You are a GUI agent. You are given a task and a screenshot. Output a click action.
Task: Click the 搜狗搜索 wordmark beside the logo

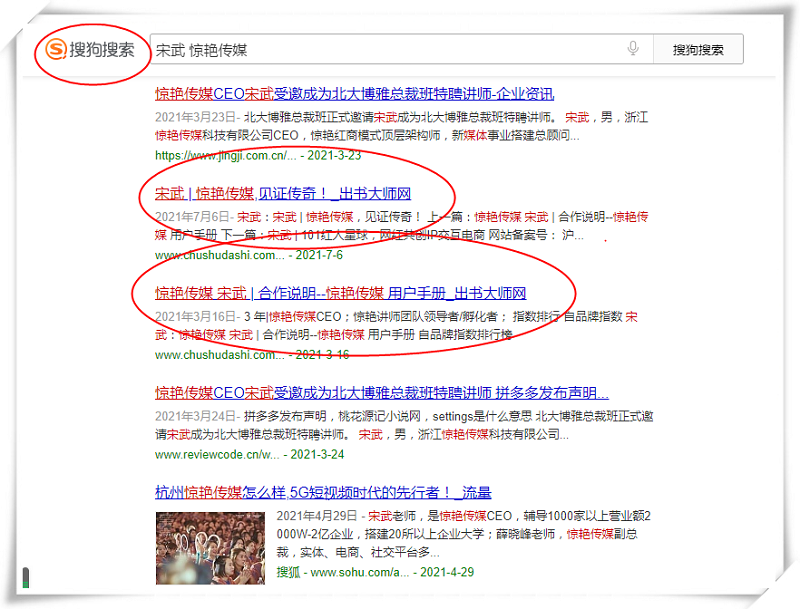click(x=102, y=49)
